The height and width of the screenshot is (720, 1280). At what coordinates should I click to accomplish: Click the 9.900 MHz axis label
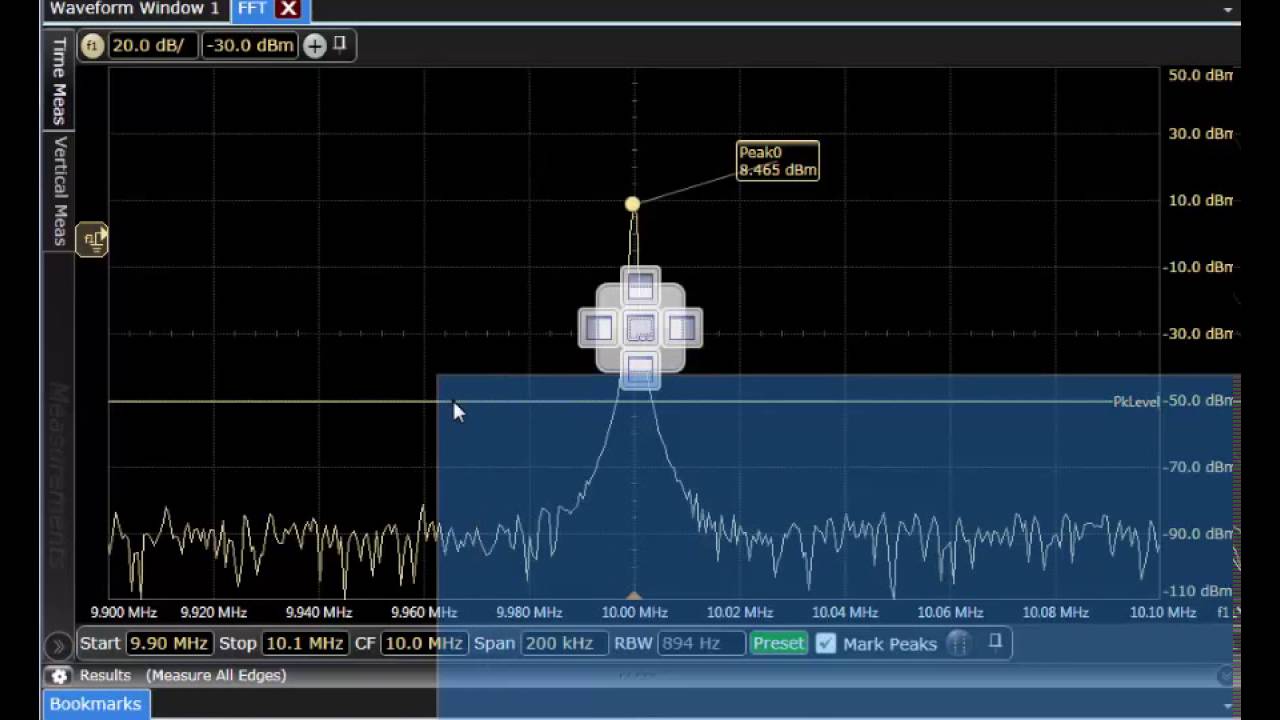pos(123,612)
